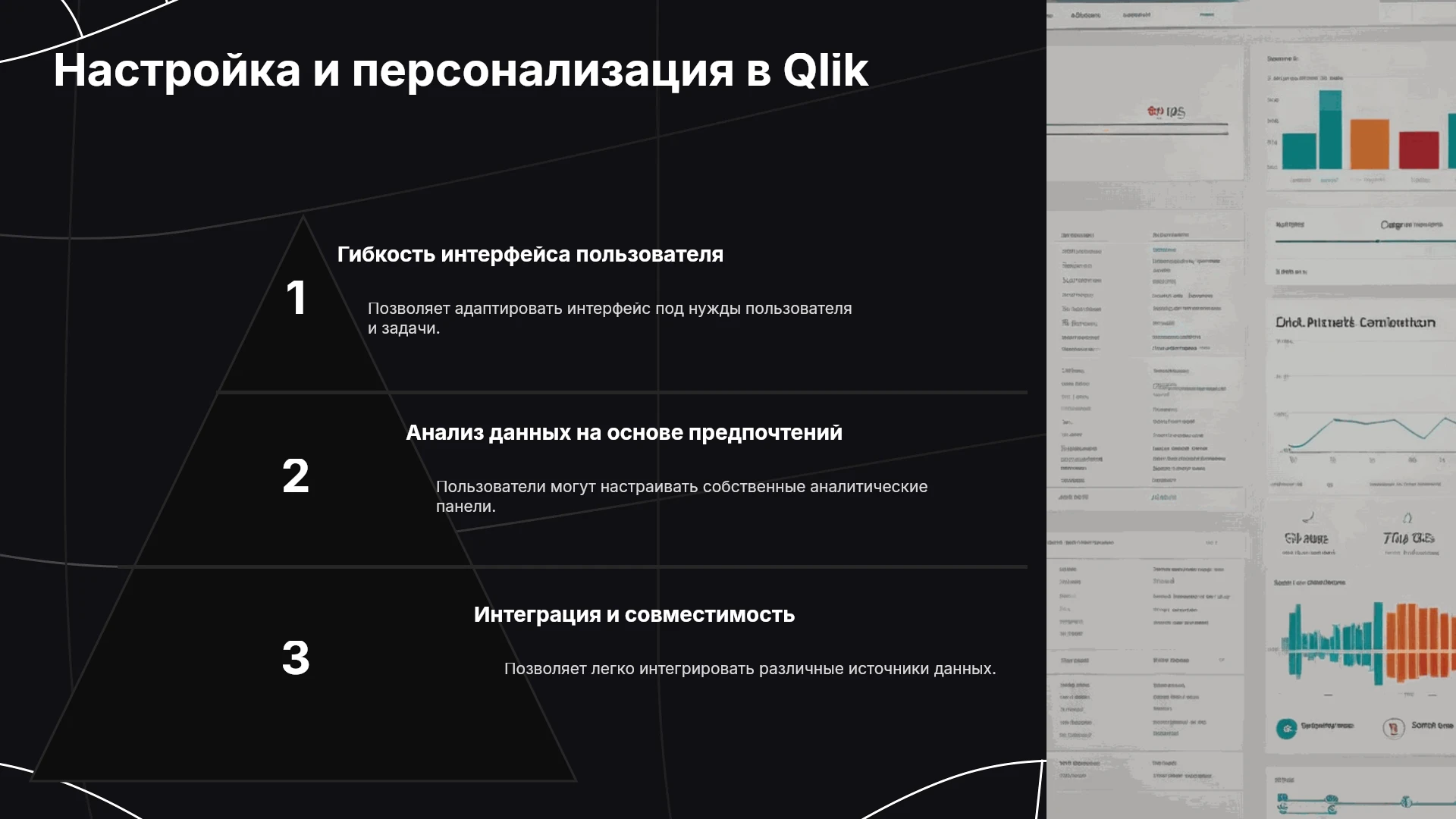Click heading 'Интеграция и совместимость'

(634, 614)
